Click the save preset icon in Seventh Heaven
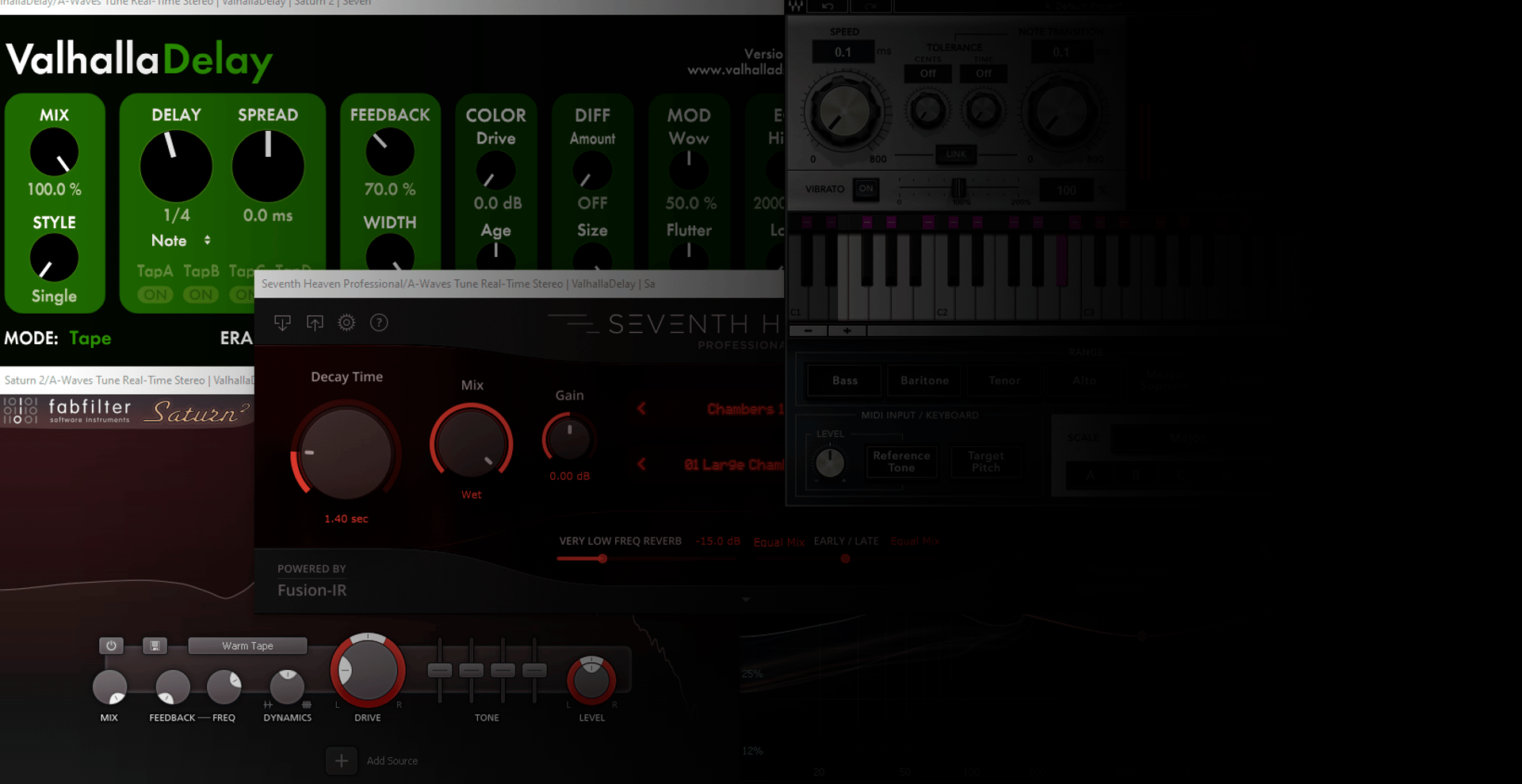 pos(315,323)
